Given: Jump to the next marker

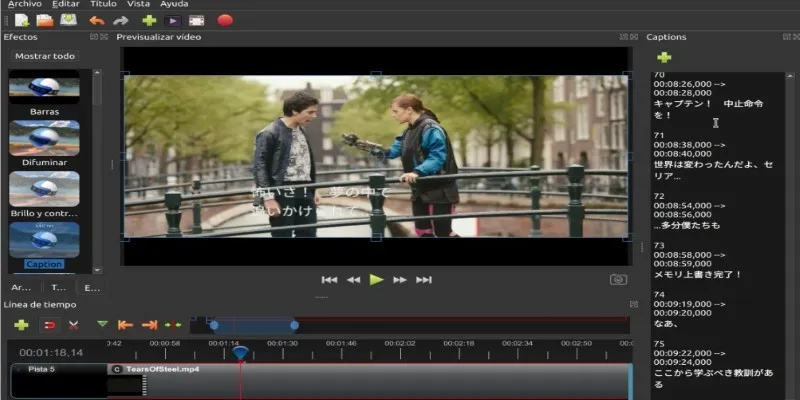Looking at the screenshot, I should tap(149, 325).
